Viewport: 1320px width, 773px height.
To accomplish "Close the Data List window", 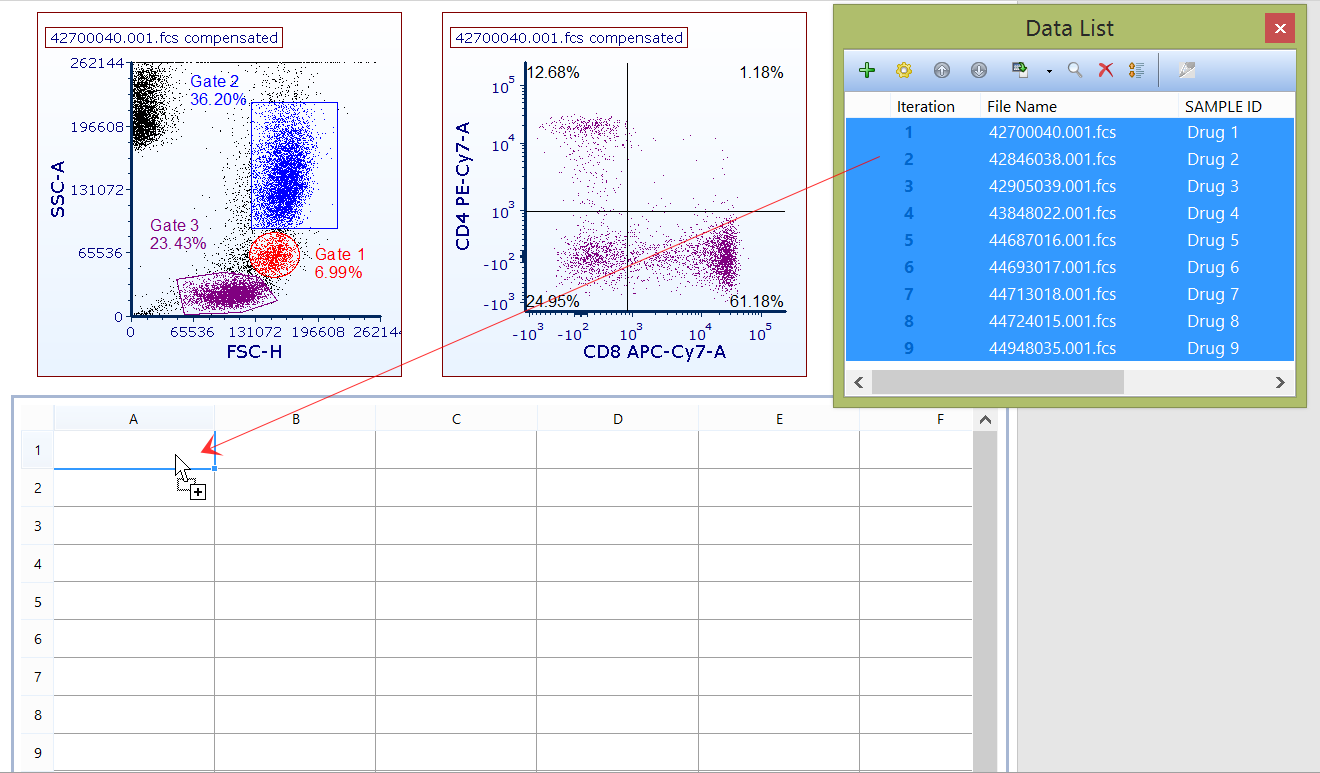I will pos(1280,28).
